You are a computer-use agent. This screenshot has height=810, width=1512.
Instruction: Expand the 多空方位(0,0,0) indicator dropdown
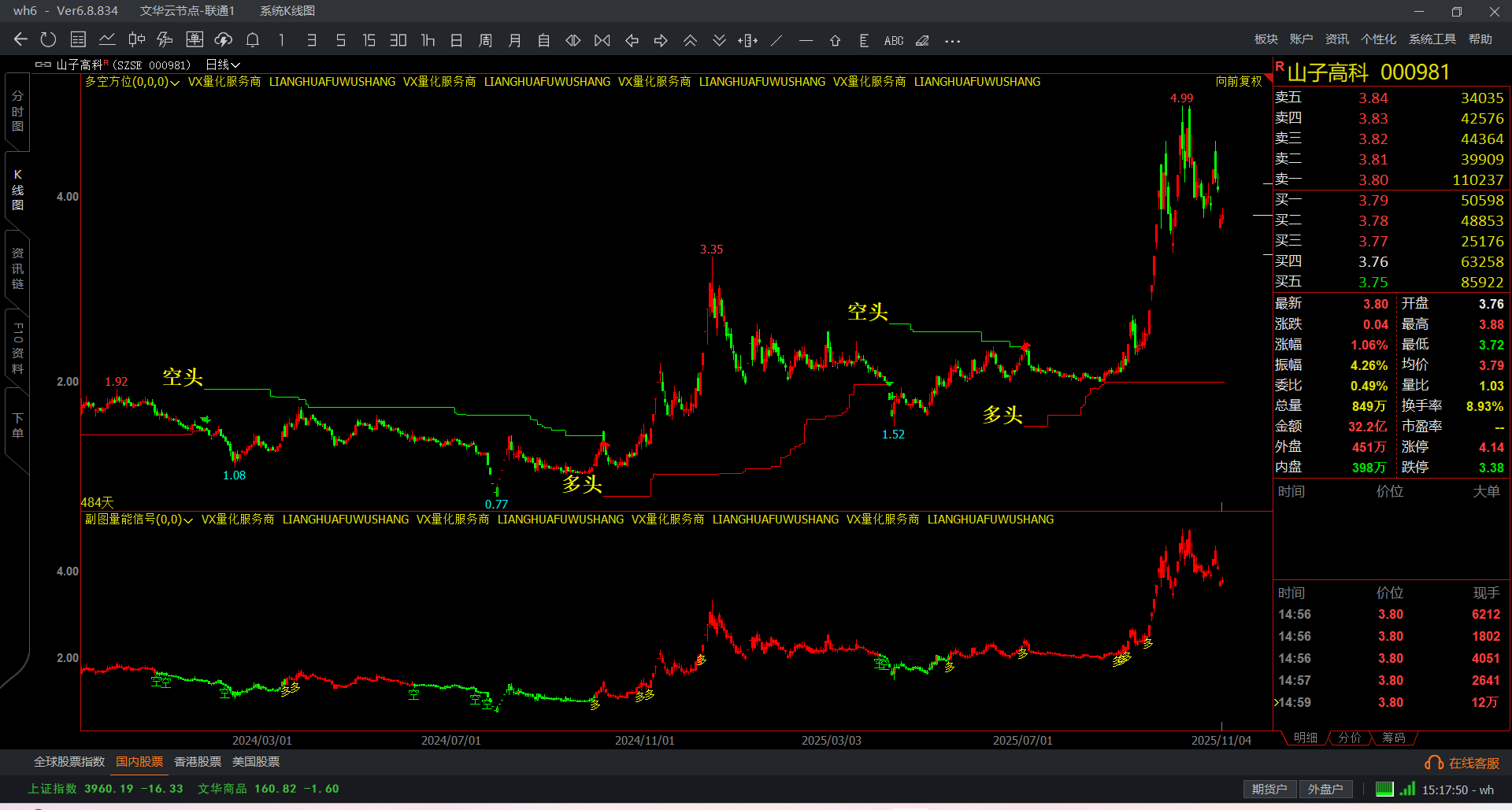coord(132,82)
